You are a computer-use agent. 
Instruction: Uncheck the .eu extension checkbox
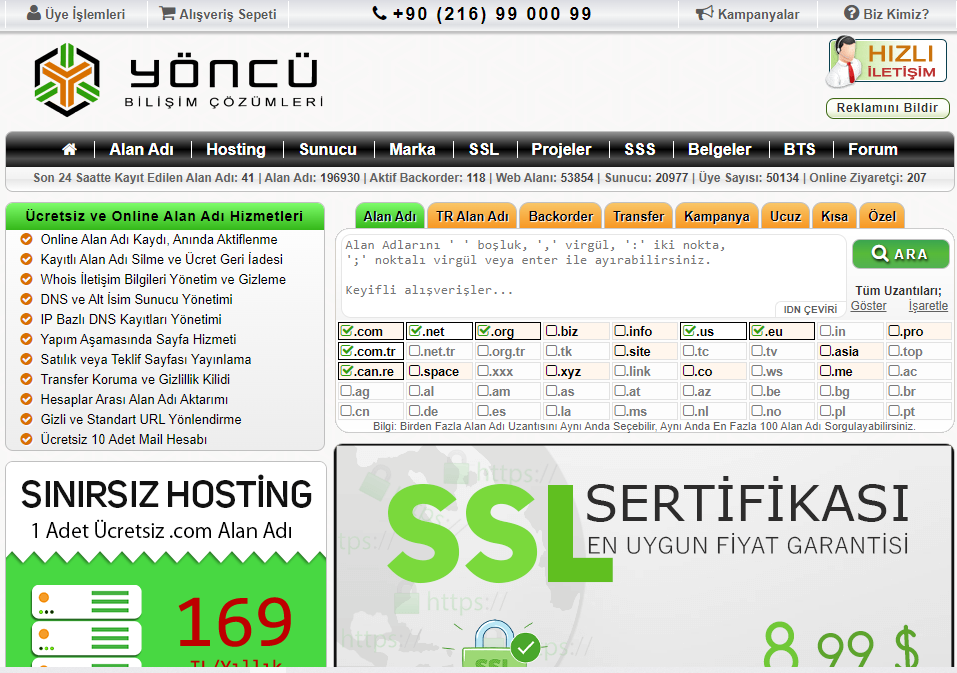757,331
